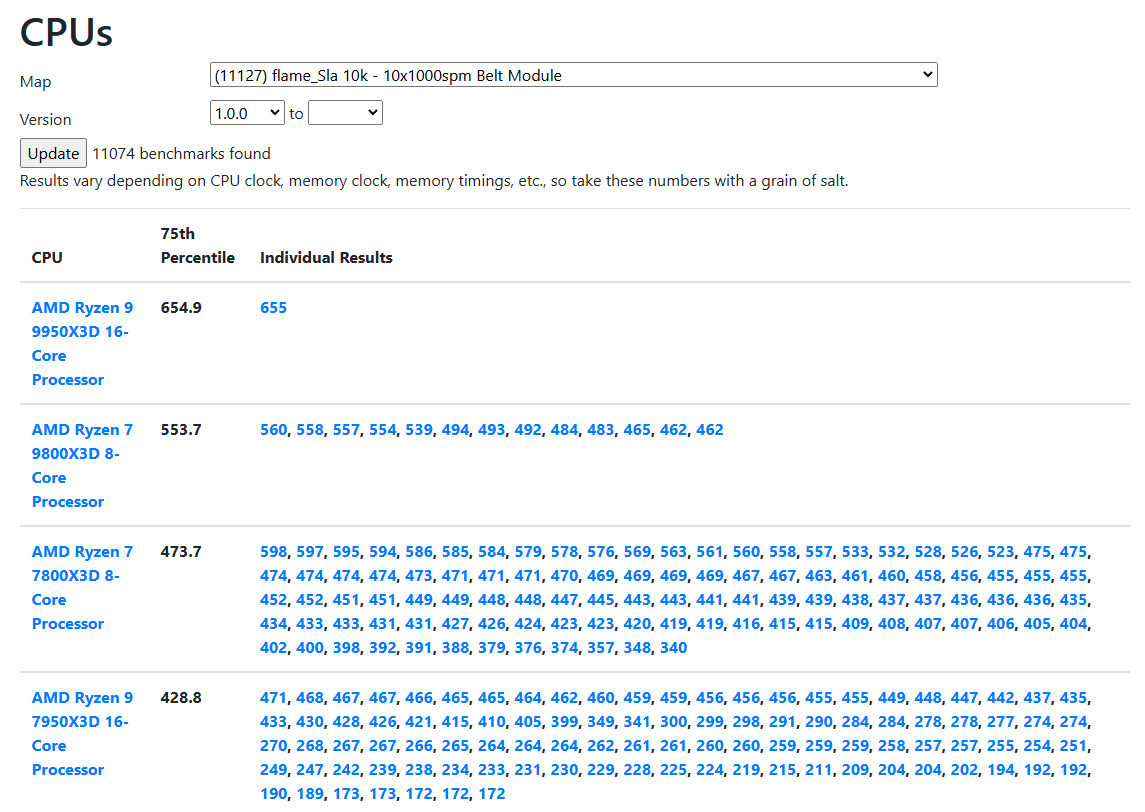The image size is (1145, 812).
Task: Open the 9800X3D result 465
Action: click(637, 429)
